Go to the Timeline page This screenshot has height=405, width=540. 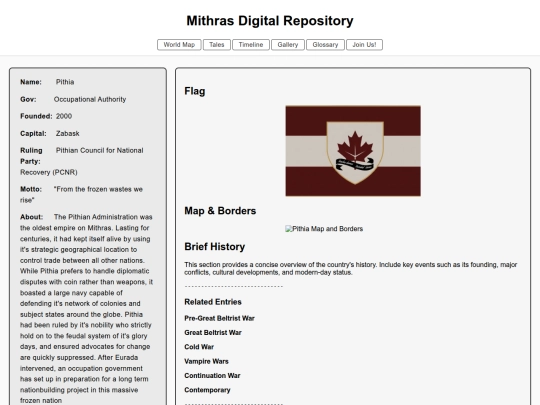(x=251, y=45)
